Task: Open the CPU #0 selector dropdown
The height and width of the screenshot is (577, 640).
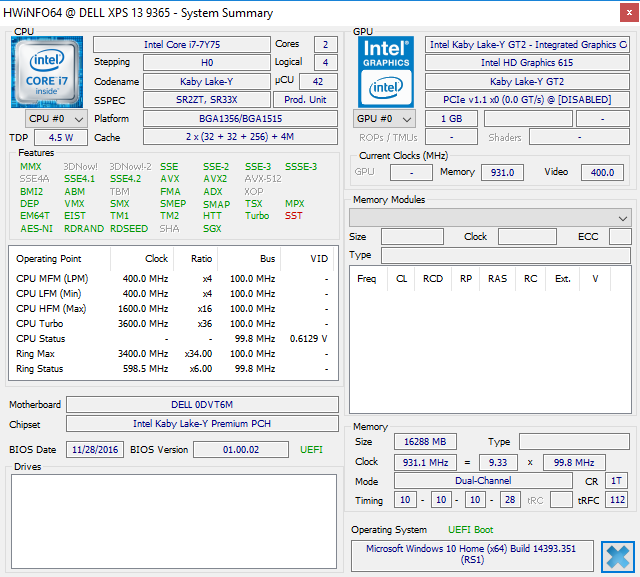Action: pyautogui.click(x=54, y=119)
